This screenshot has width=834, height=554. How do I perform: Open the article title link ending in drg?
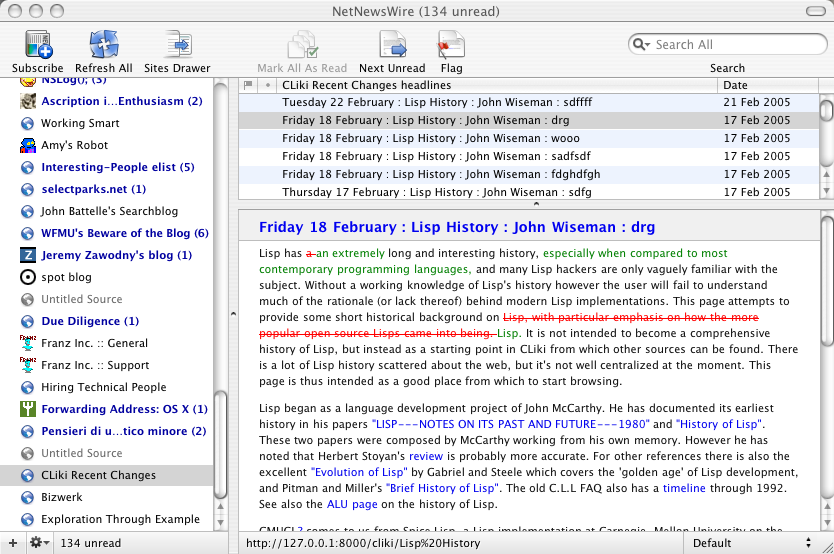pos(457,227)
